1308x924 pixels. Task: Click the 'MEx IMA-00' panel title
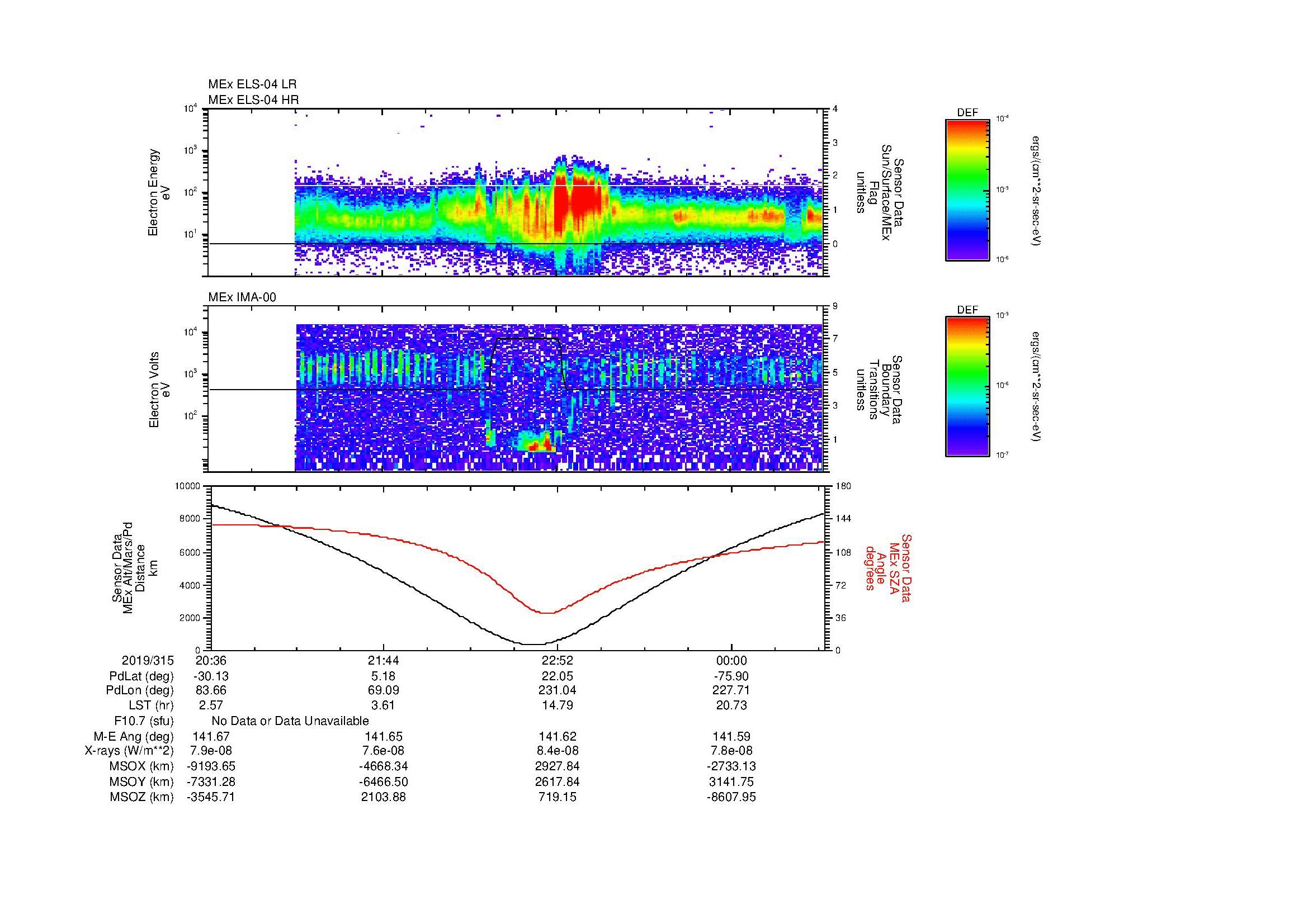(242, 297)
